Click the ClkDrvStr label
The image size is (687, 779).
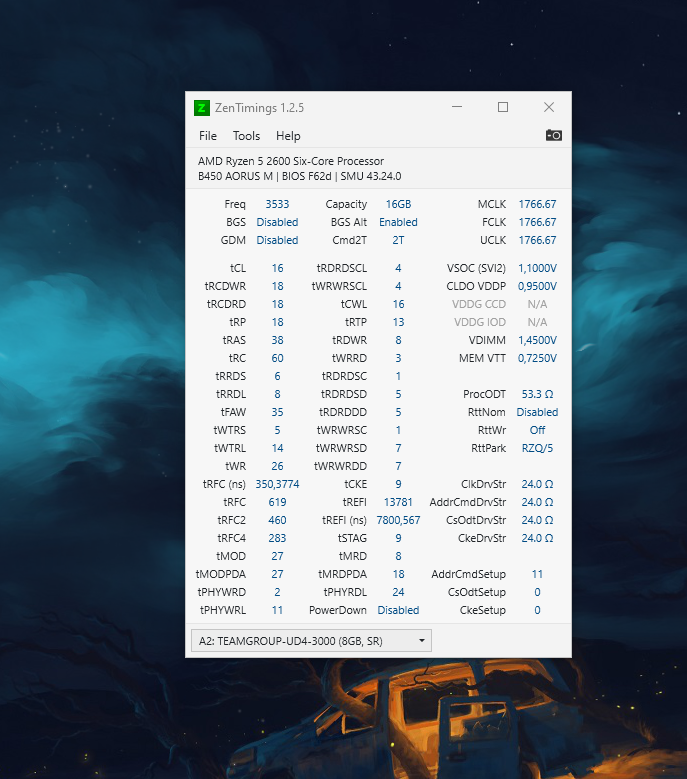(483, 484)
